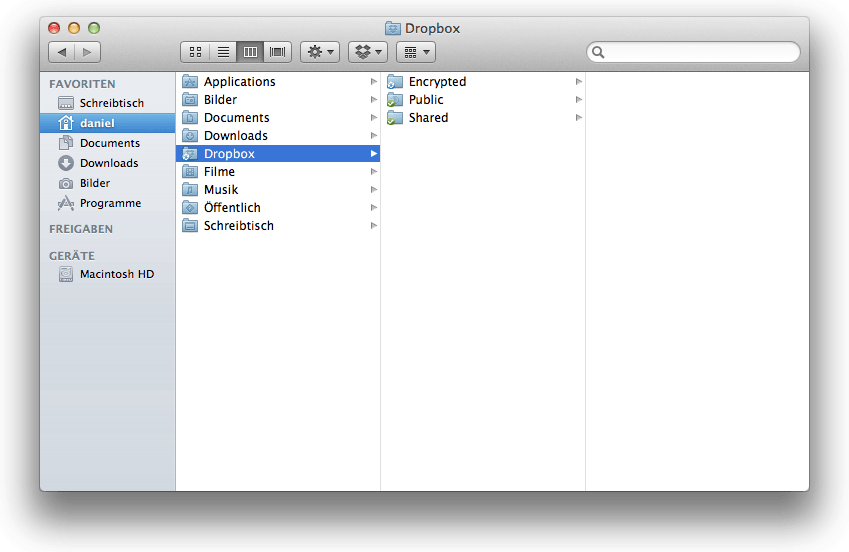Select the Encrypted folder

[484, 82]
